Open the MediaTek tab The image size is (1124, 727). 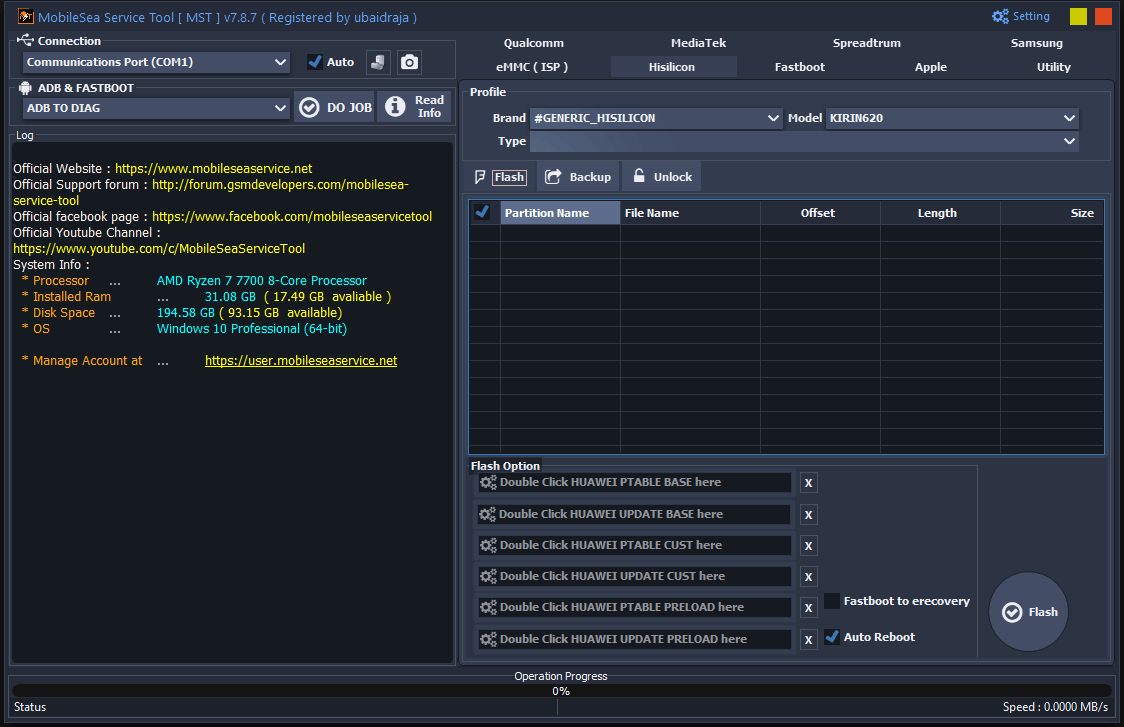click(698, 43)
